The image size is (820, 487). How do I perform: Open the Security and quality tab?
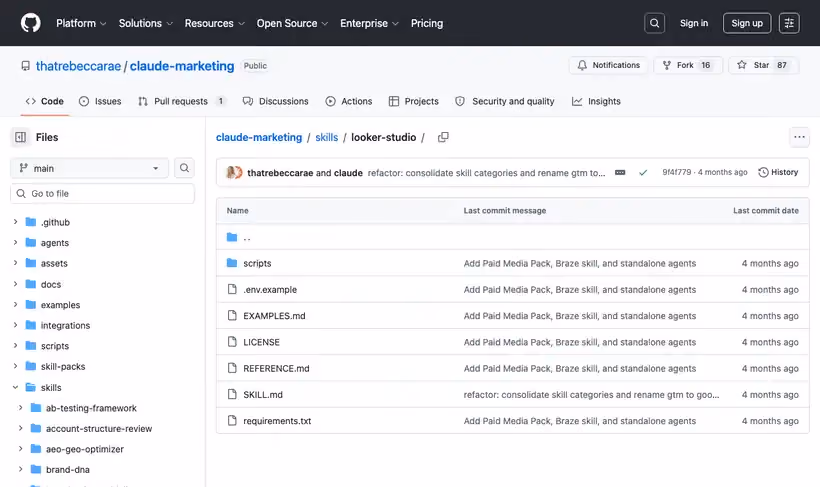point(505,101)
